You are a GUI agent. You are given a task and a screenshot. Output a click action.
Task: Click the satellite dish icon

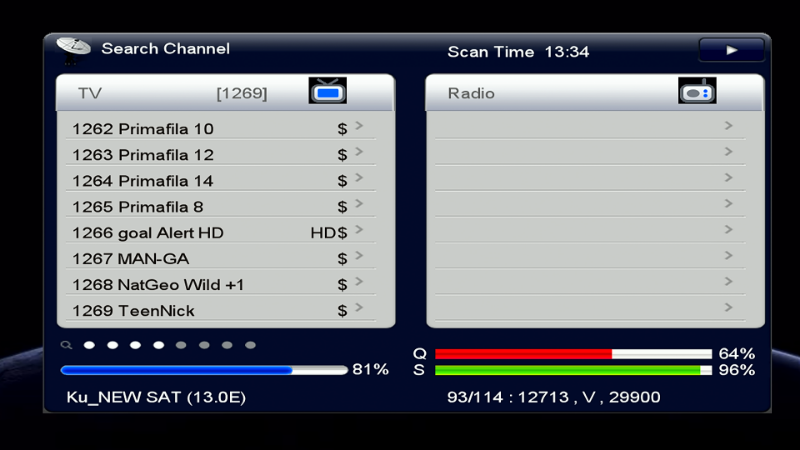pyautogui.click(x=73, y=50)
